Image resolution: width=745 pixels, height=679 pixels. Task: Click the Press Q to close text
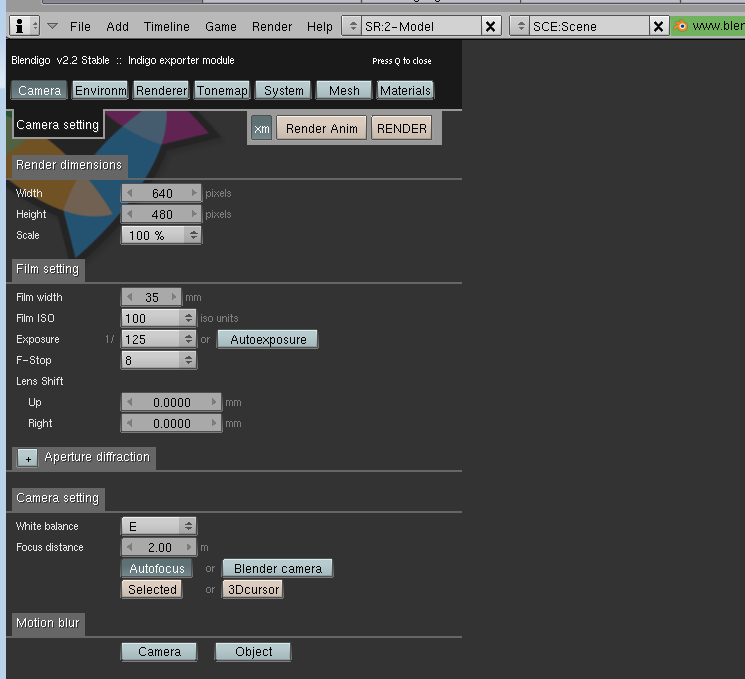(401, 61)
